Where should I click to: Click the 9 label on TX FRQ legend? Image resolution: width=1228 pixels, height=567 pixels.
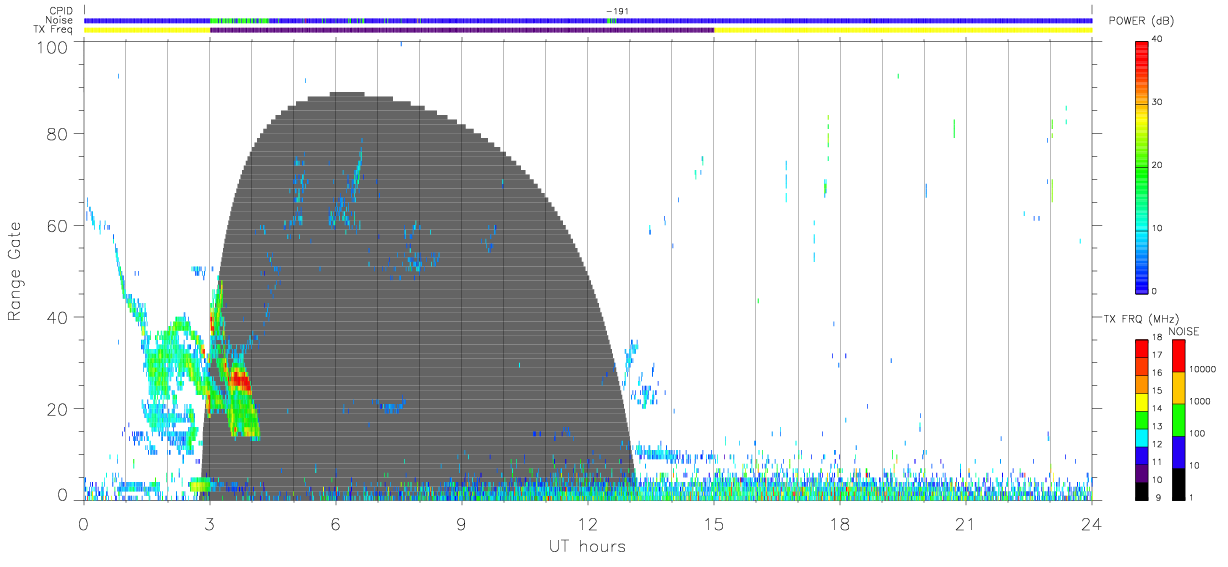(1158, 497)
